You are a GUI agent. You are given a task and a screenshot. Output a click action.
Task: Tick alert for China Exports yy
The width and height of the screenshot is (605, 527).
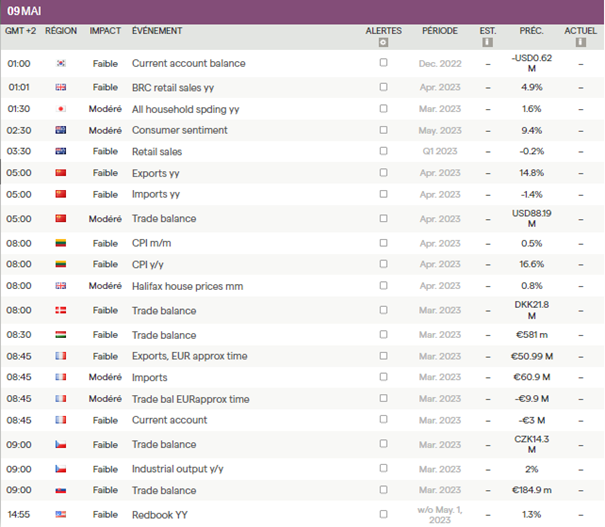383,172
